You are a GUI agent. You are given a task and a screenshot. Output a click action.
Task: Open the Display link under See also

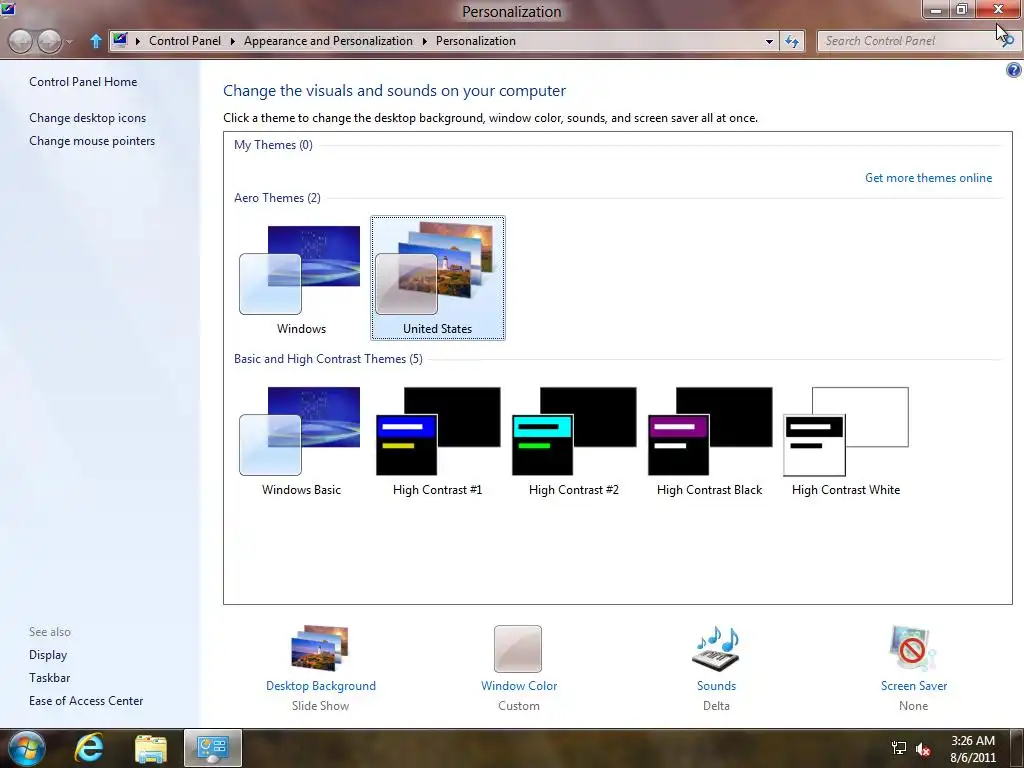48,654
